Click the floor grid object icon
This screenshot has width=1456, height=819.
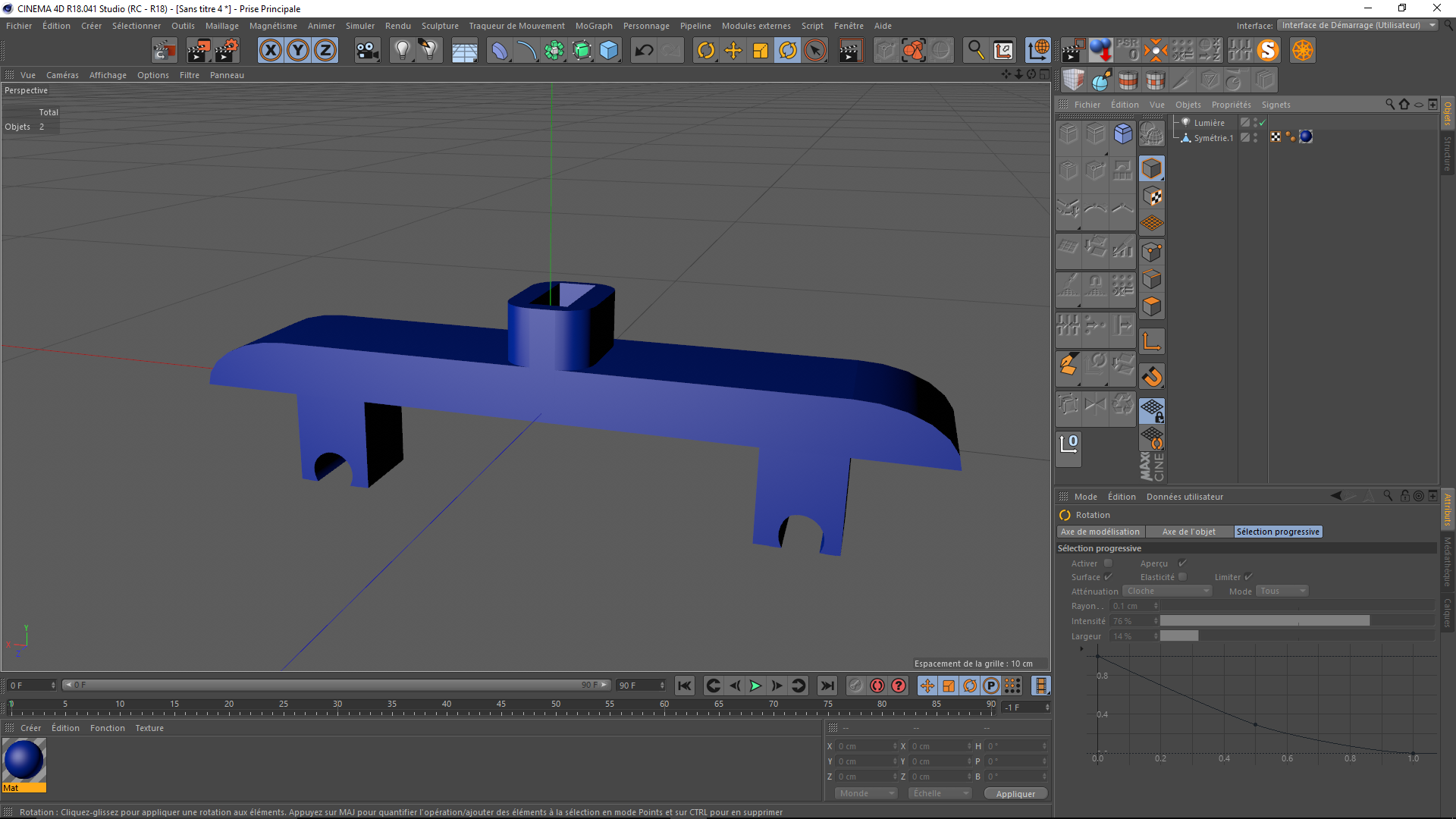point(464,51)
